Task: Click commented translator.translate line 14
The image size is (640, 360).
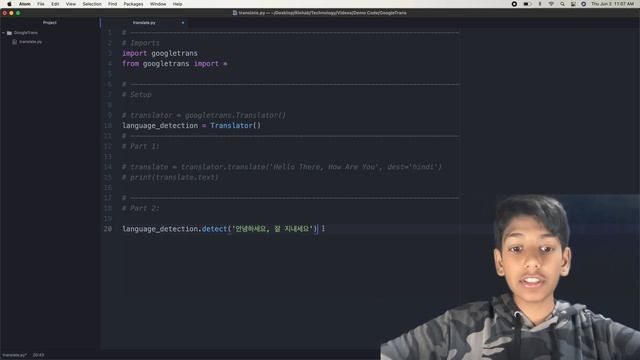Action: click(x=282, y=167)
